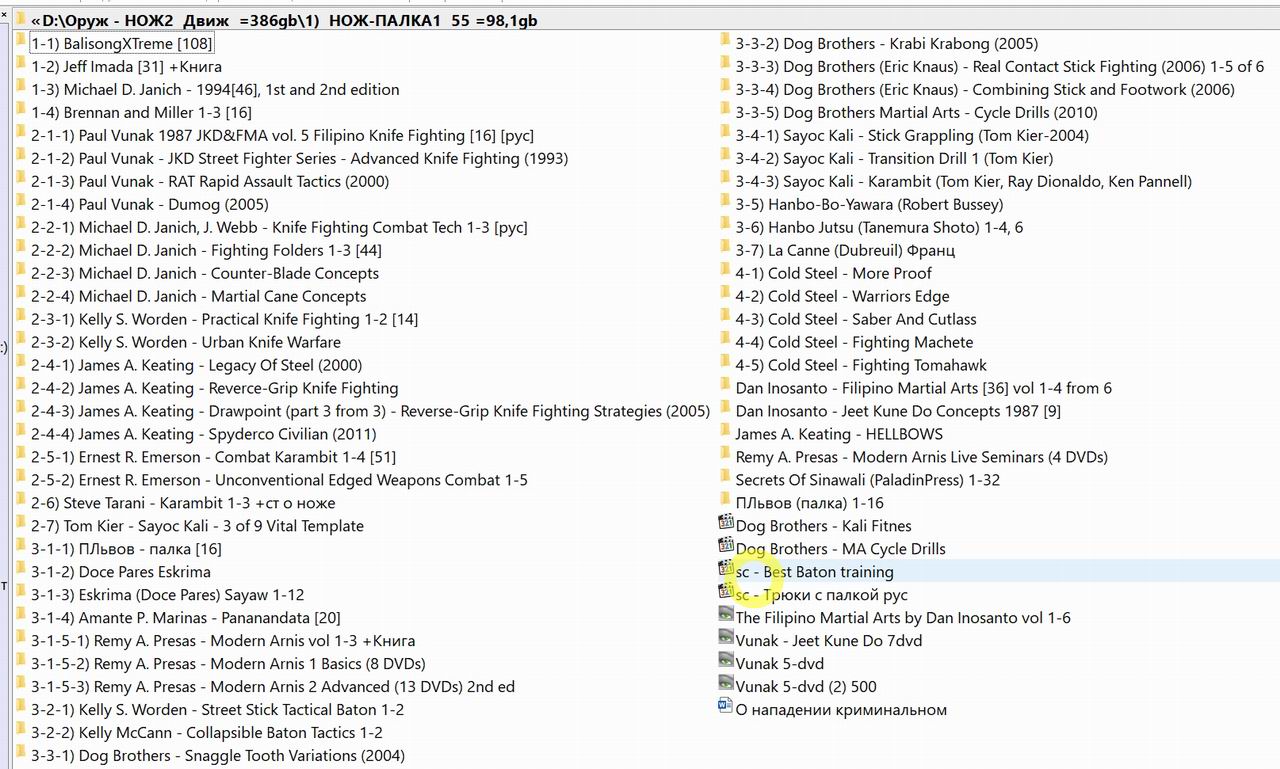The image size is (1280, 769).
Task: Click the video file icon for Dog Brothers - Kali Fitnes
Action: click(x=726, y=524)
